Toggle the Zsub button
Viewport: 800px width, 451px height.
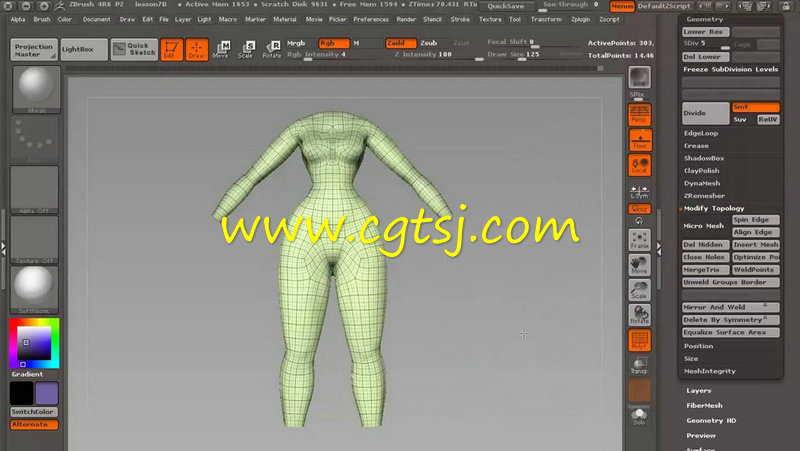coord(429,43)
